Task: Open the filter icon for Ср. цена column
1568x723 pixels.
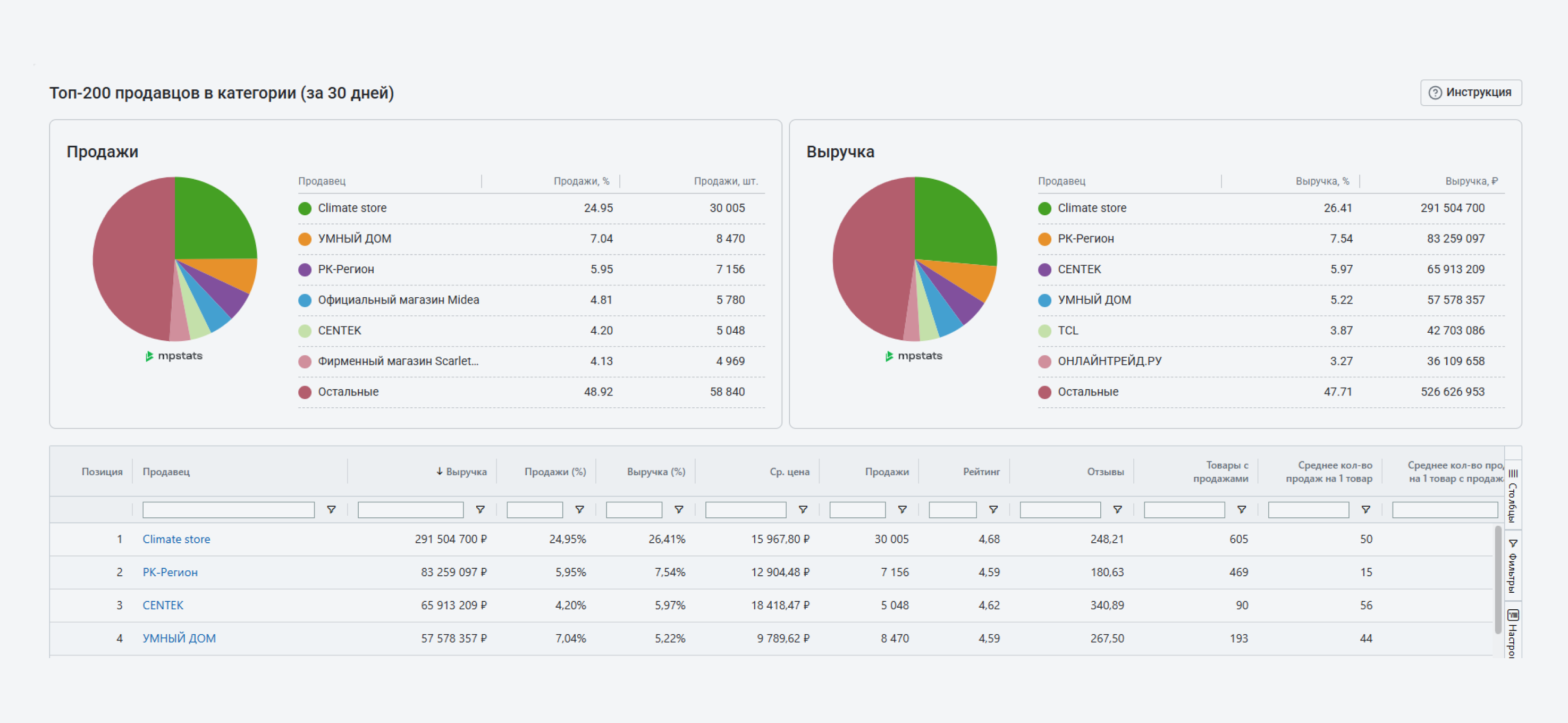Action: [x=803, y=509]
